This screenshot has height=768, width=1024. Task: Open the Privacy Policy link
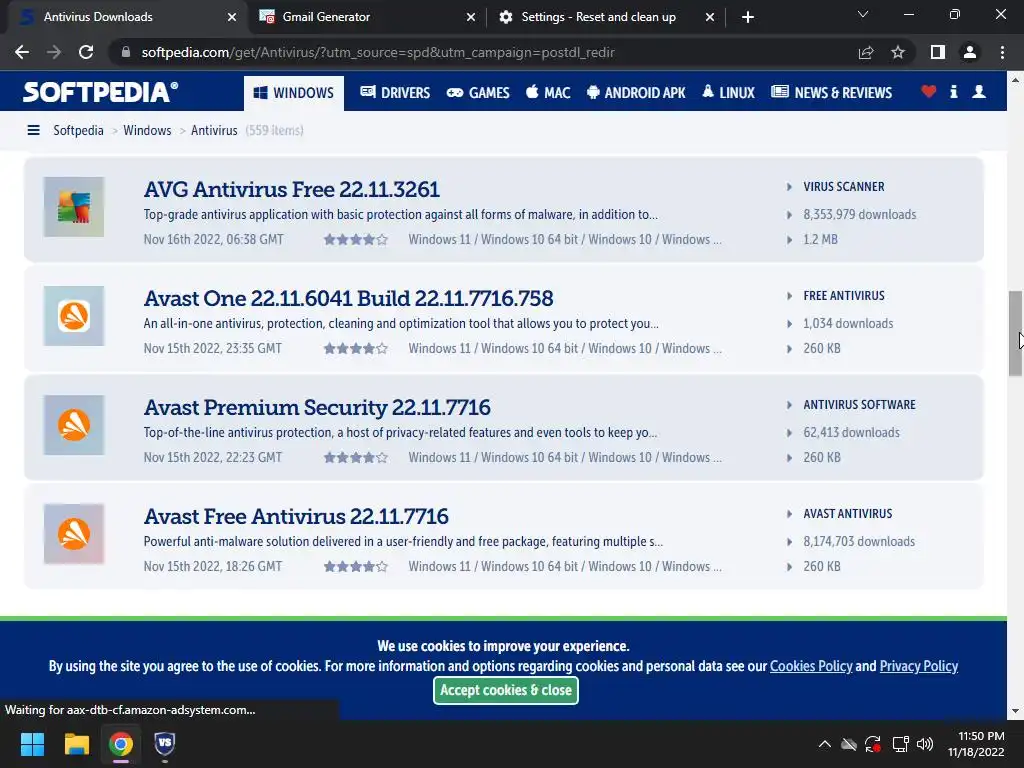[x=918, y=666]
